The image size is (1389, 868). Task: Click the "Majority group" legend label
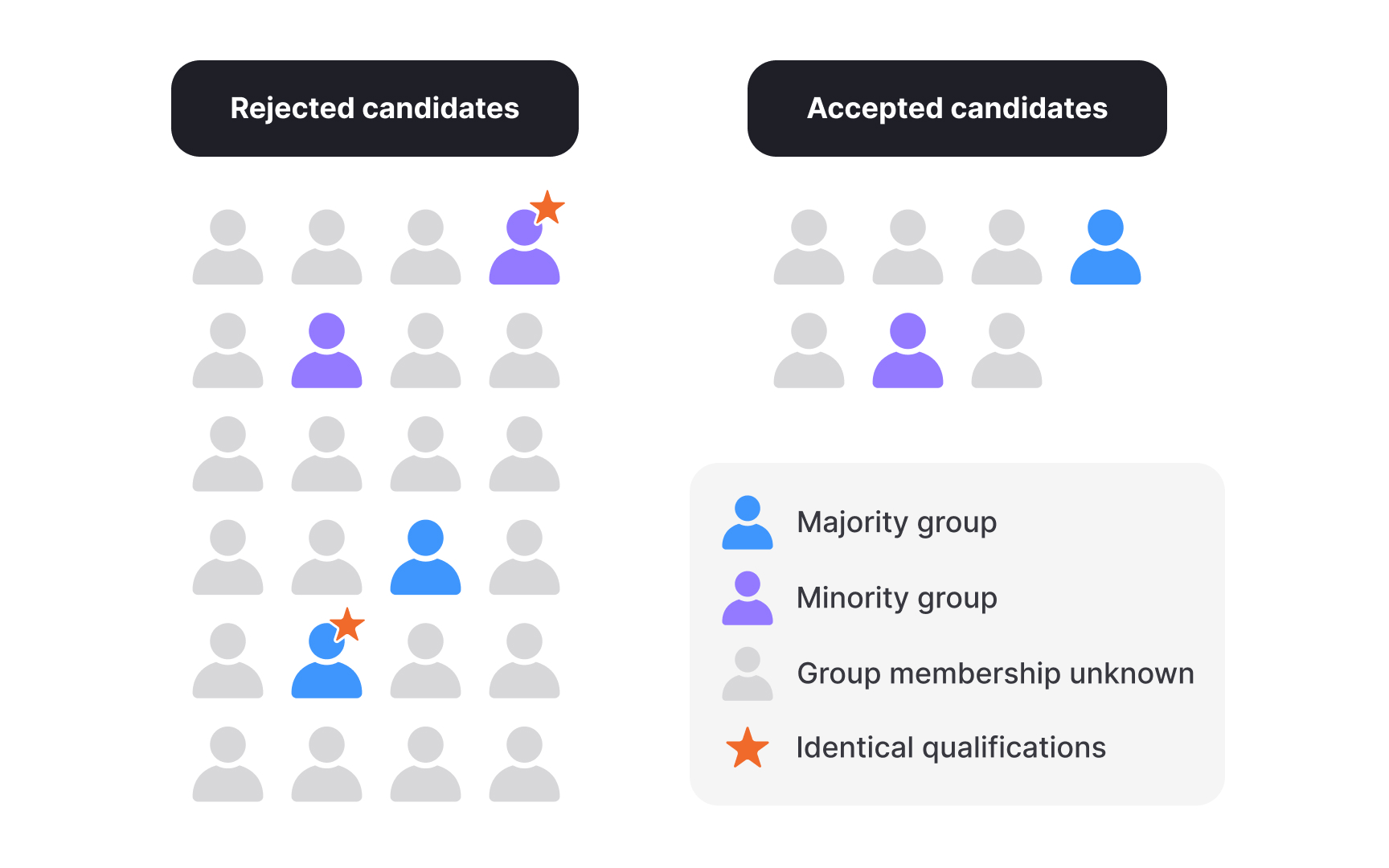tap(896, 522)
